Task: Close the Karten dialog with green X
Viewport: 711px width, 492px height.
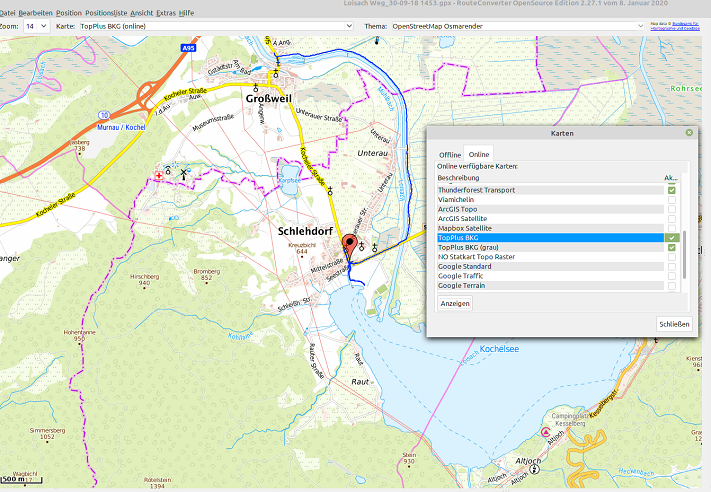Action: coord(688,132)
